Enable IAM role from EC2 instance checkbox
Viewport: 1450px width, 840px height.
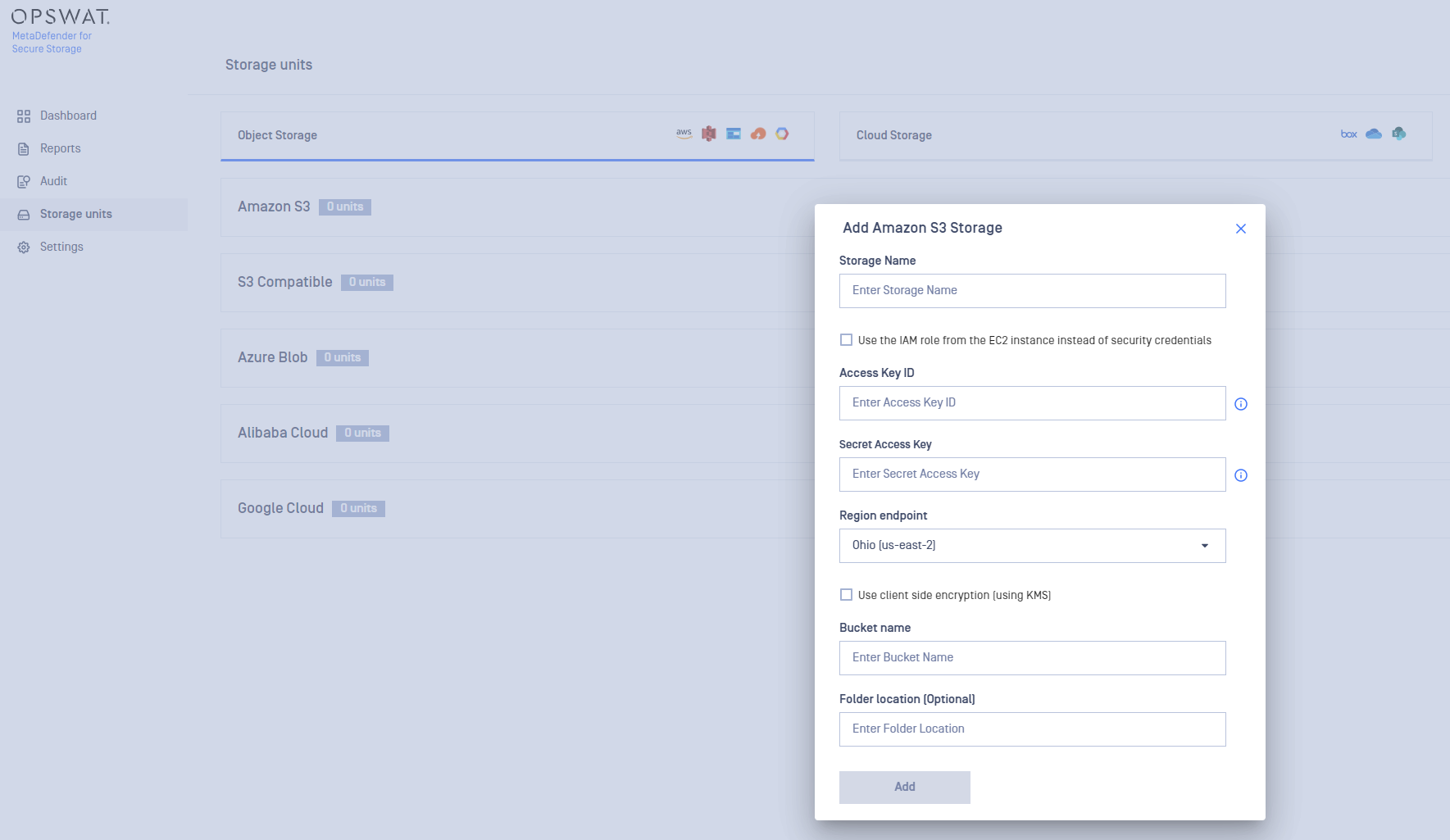tap(847, 340)
